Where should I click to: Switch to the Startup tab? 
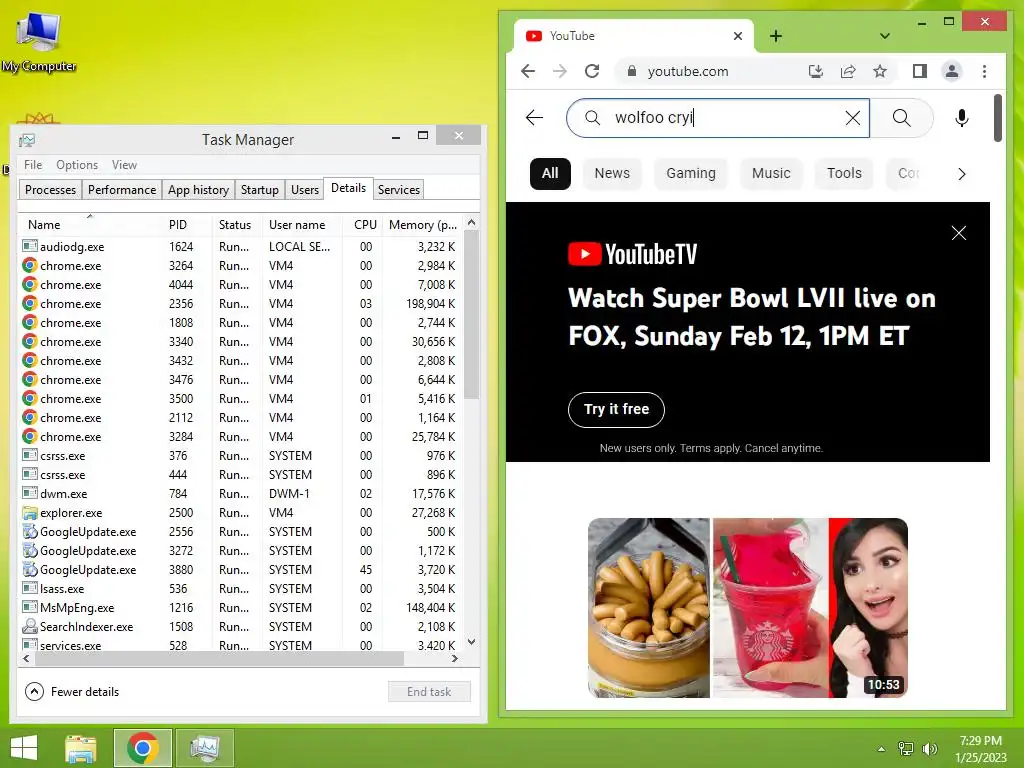[259, 190]
